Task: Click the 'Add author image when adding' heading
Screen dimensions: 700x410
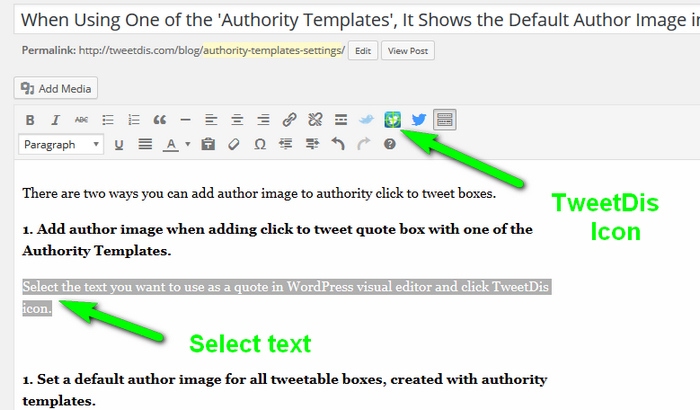Action: 277,240
